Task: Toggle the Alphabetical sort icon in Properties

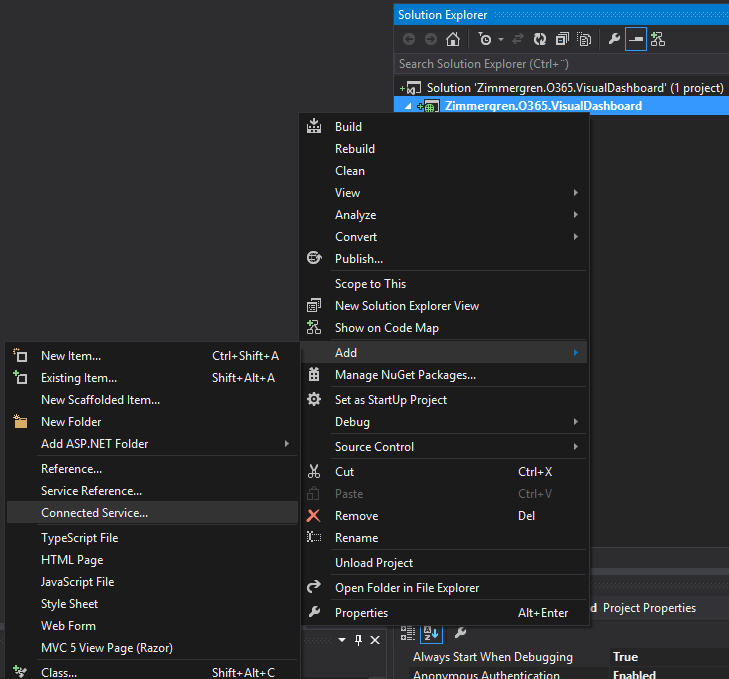Action: tap(431, 633)
